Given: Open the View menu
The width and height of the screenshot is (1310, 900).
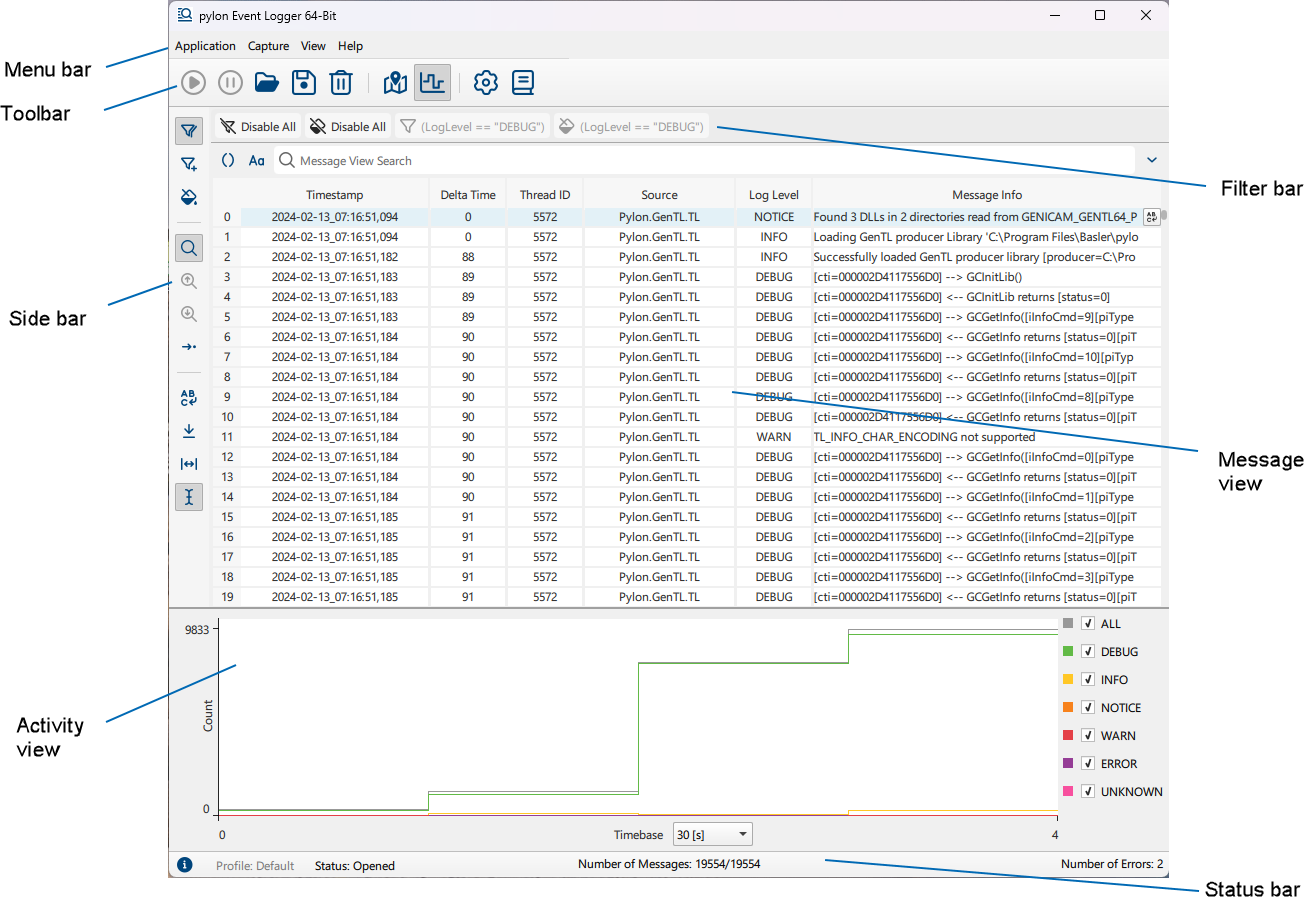Looking at the screenshot, I should pyautogui.click(x=313, y=46).
